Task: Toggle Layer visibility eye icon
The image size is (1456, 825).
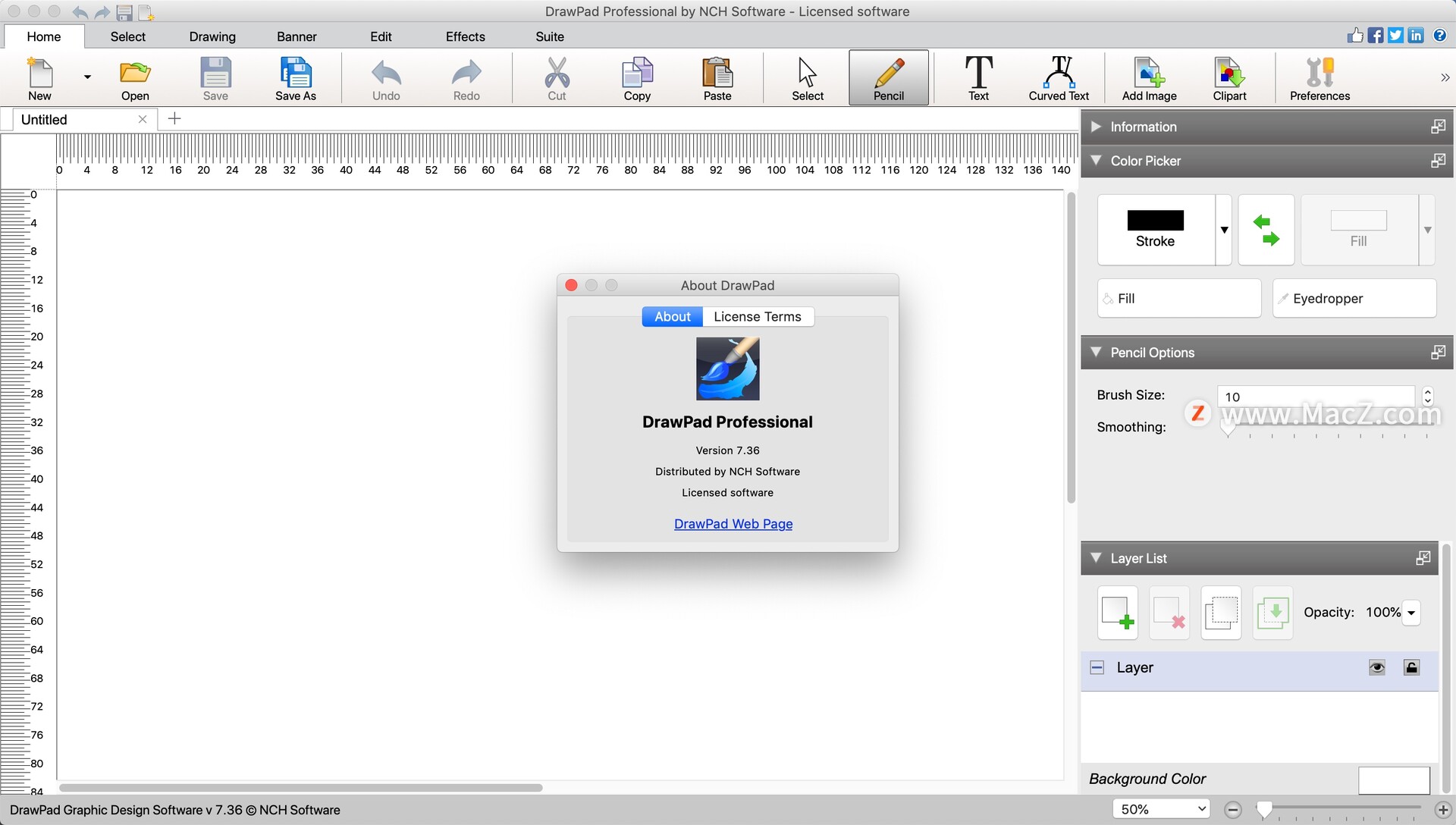Action: pyautogui.click(x=1377, y=667)
